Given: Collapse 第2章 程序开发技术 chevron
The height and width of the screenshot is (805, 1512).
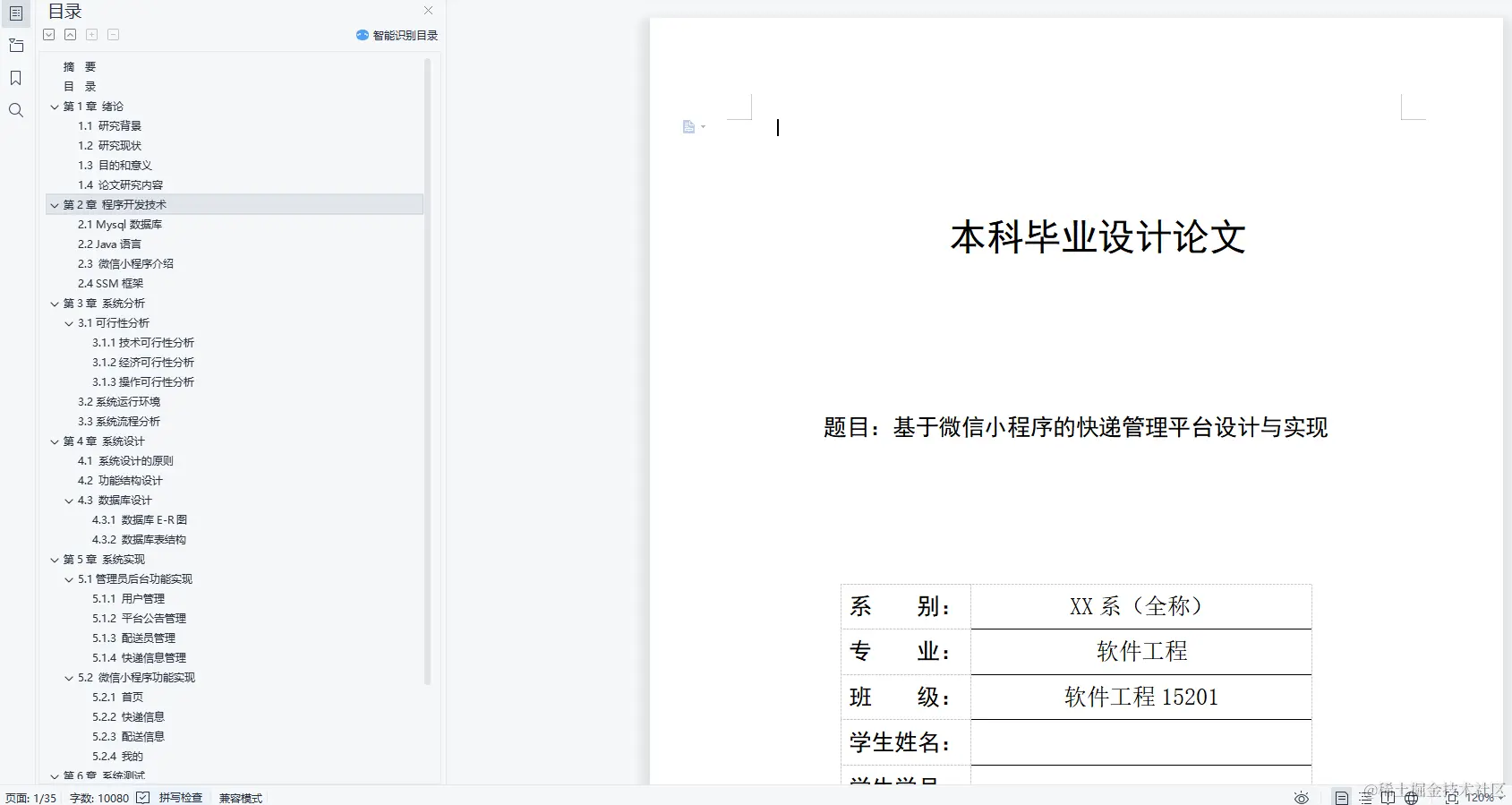Looking at the screenshot, I should coord(55,205).
